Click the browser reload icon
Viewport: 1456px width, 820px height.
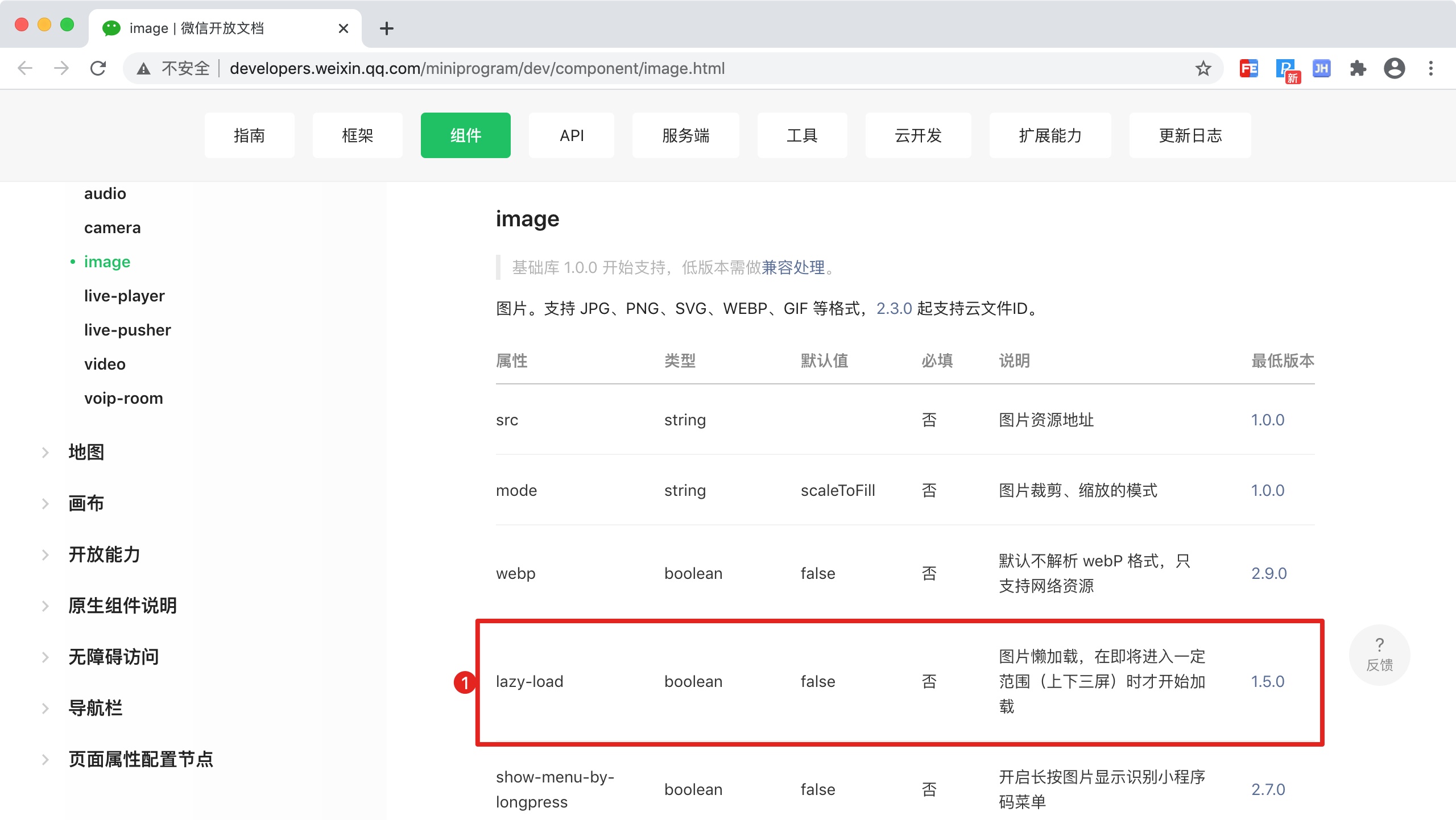click(98, 68)
